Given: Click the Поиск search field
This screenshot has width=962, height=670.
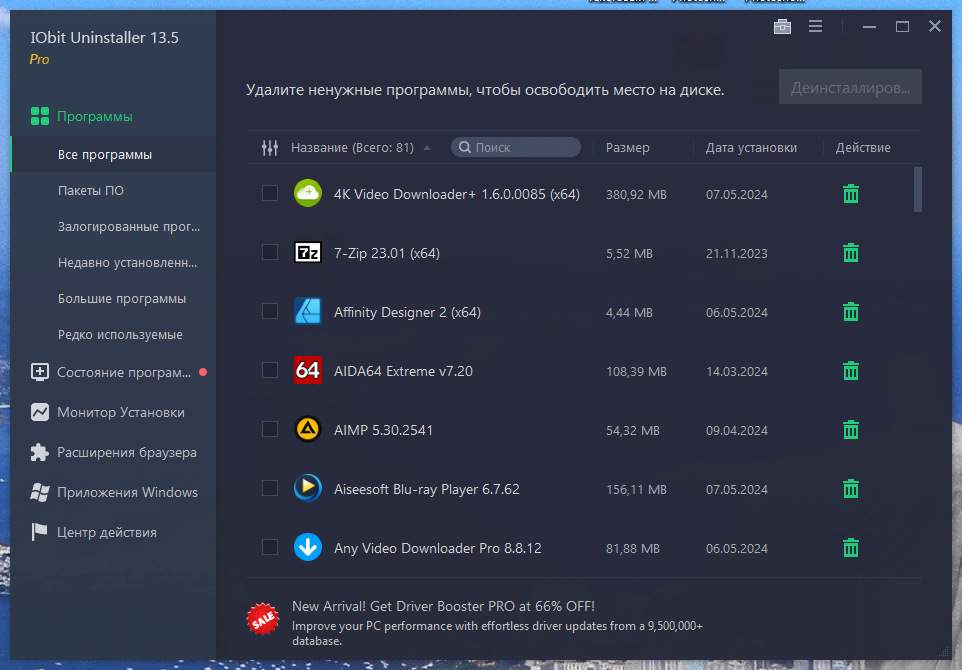Looking at the screenshot, I should tap(515, 147).
